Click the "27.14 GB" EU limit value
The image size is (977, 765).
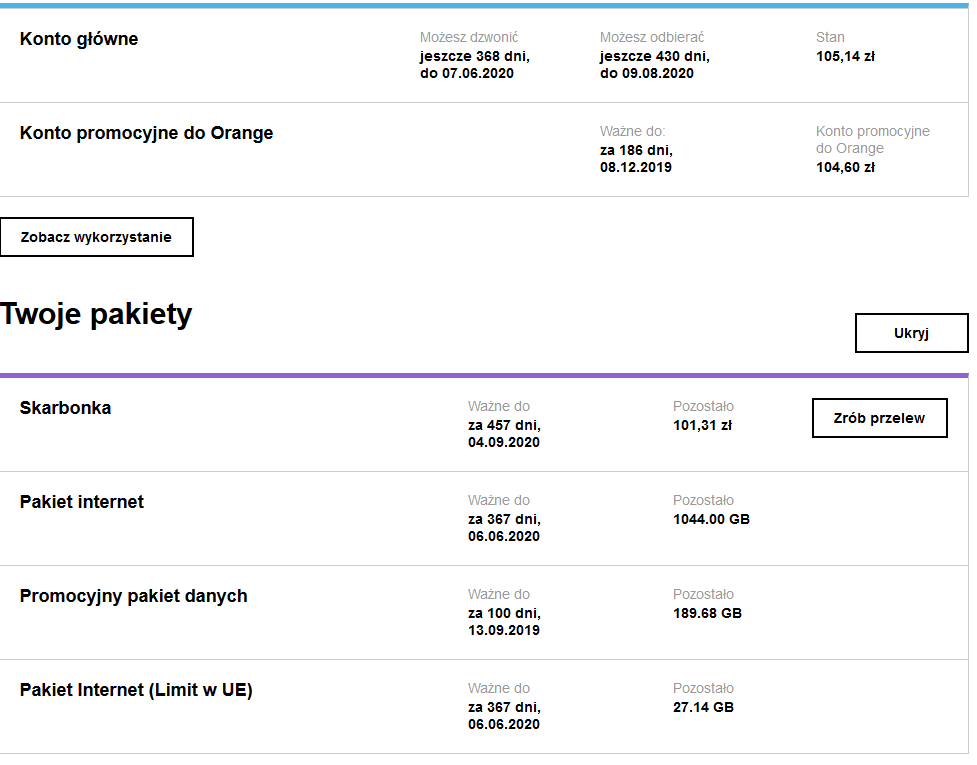click(702, 708)
